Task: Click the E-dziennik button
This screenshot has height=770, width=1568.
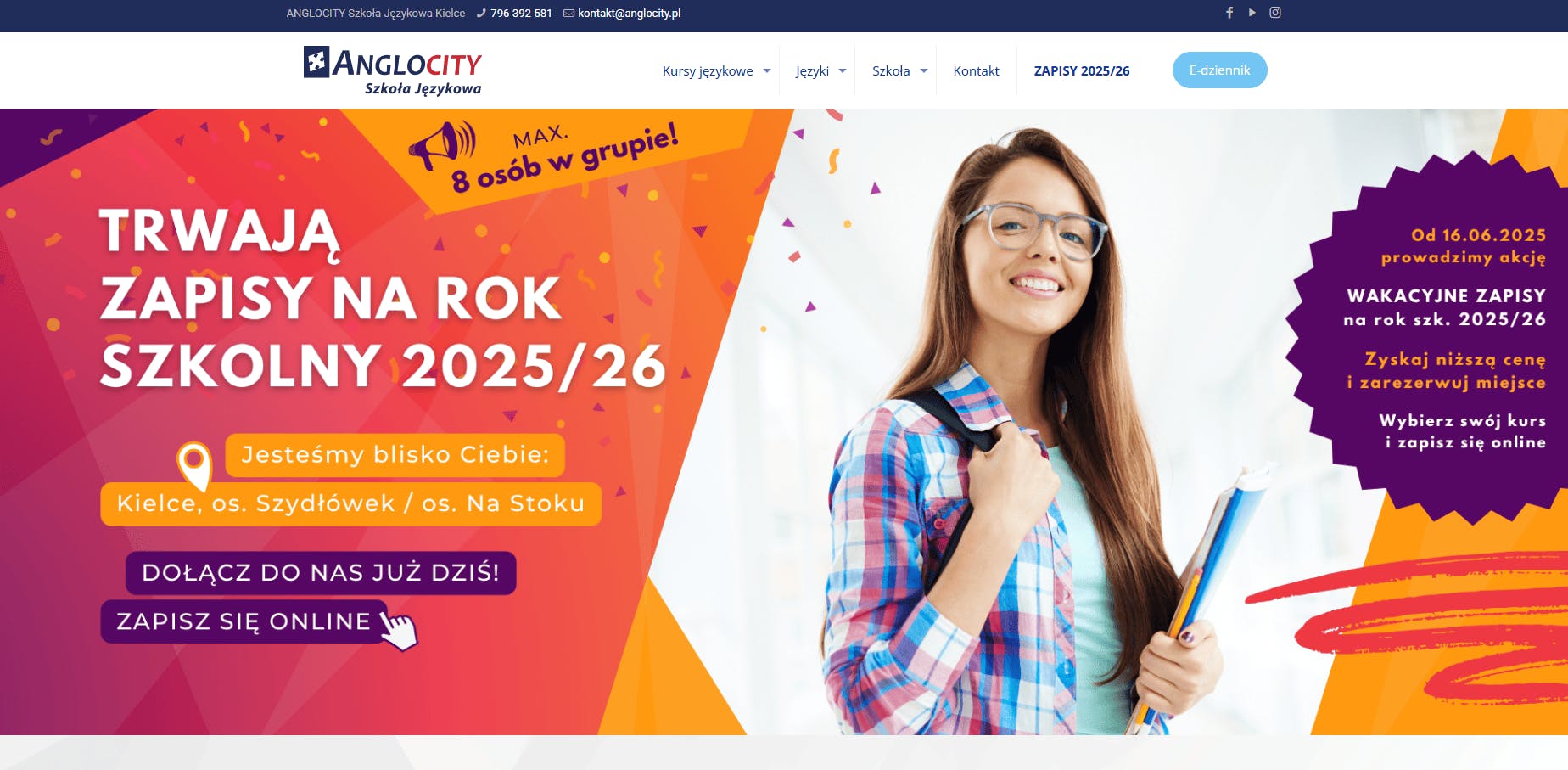Action: tap(1219, 70)
